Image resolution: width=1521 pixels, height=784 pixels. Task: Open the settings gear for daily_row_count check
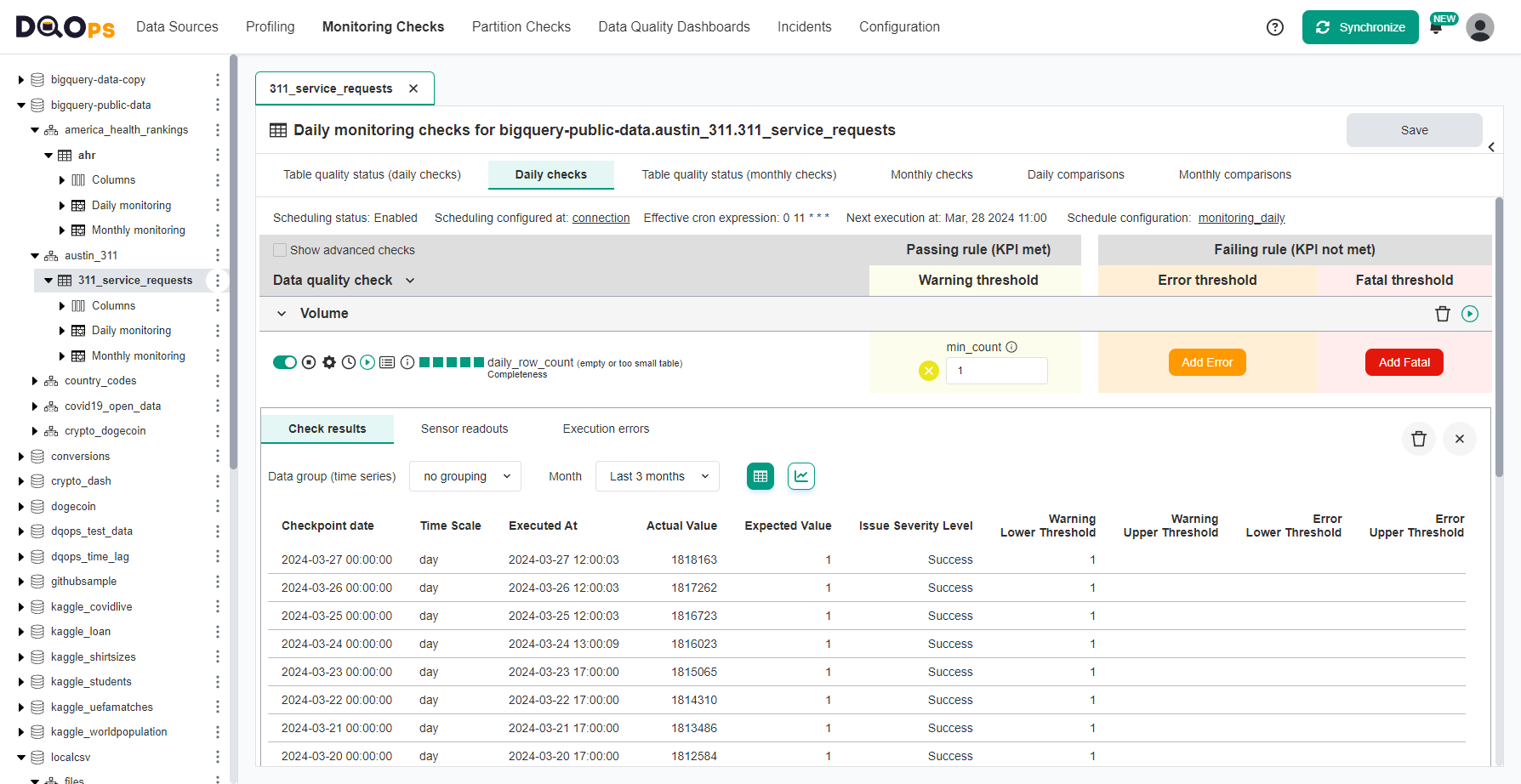[329, 361]
